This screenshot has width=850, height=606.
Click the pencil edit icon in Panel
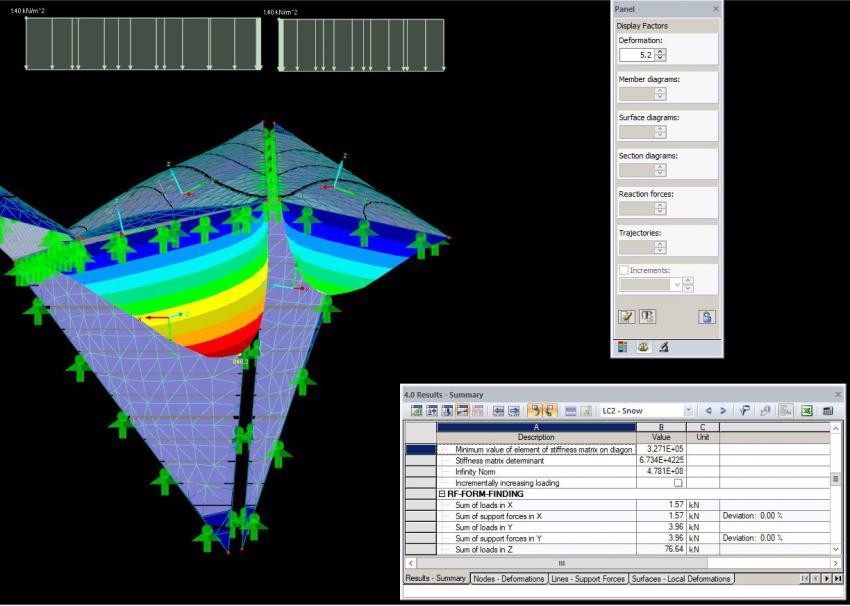click(x=626, y=317)
